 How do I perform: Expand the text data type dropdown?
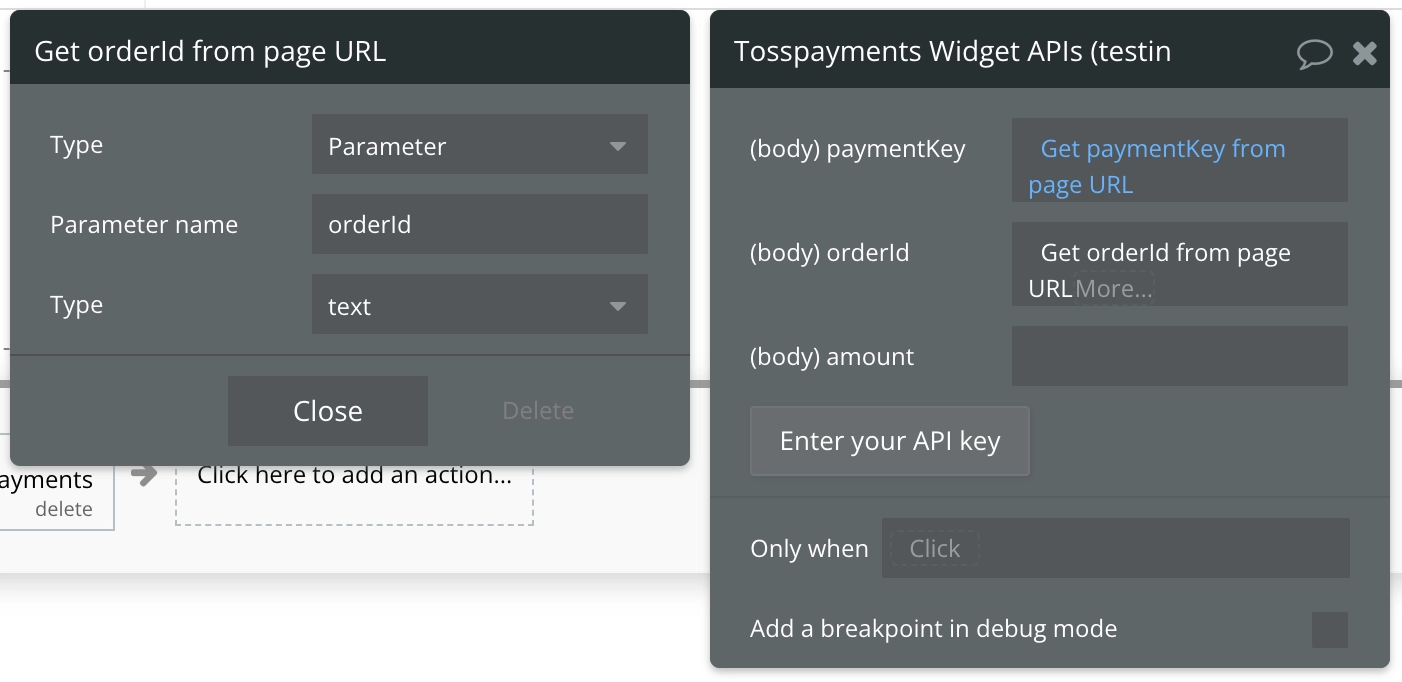[479, 305]
